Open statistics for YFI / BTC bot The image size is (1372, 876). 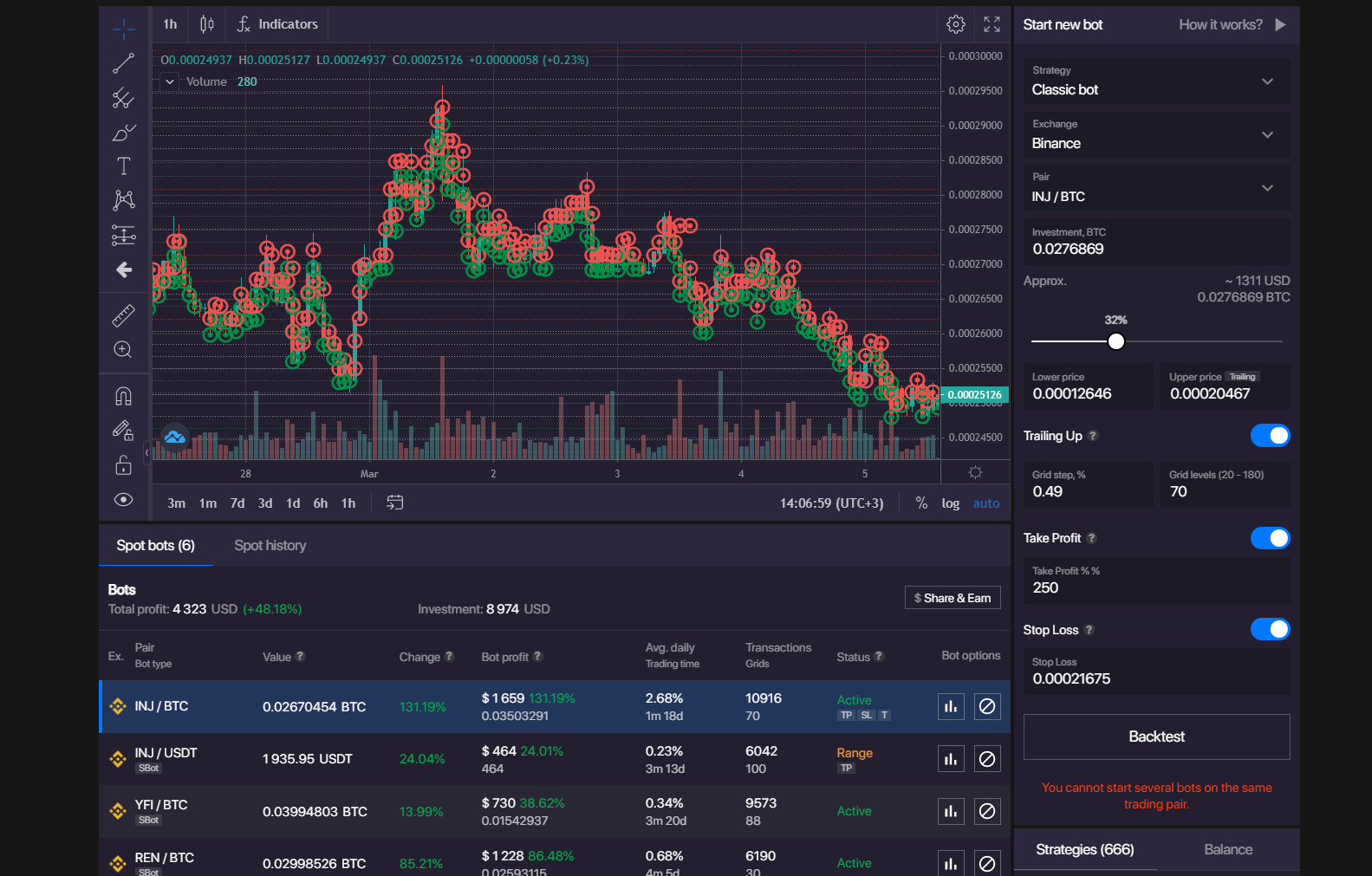(x=951, y=811)
